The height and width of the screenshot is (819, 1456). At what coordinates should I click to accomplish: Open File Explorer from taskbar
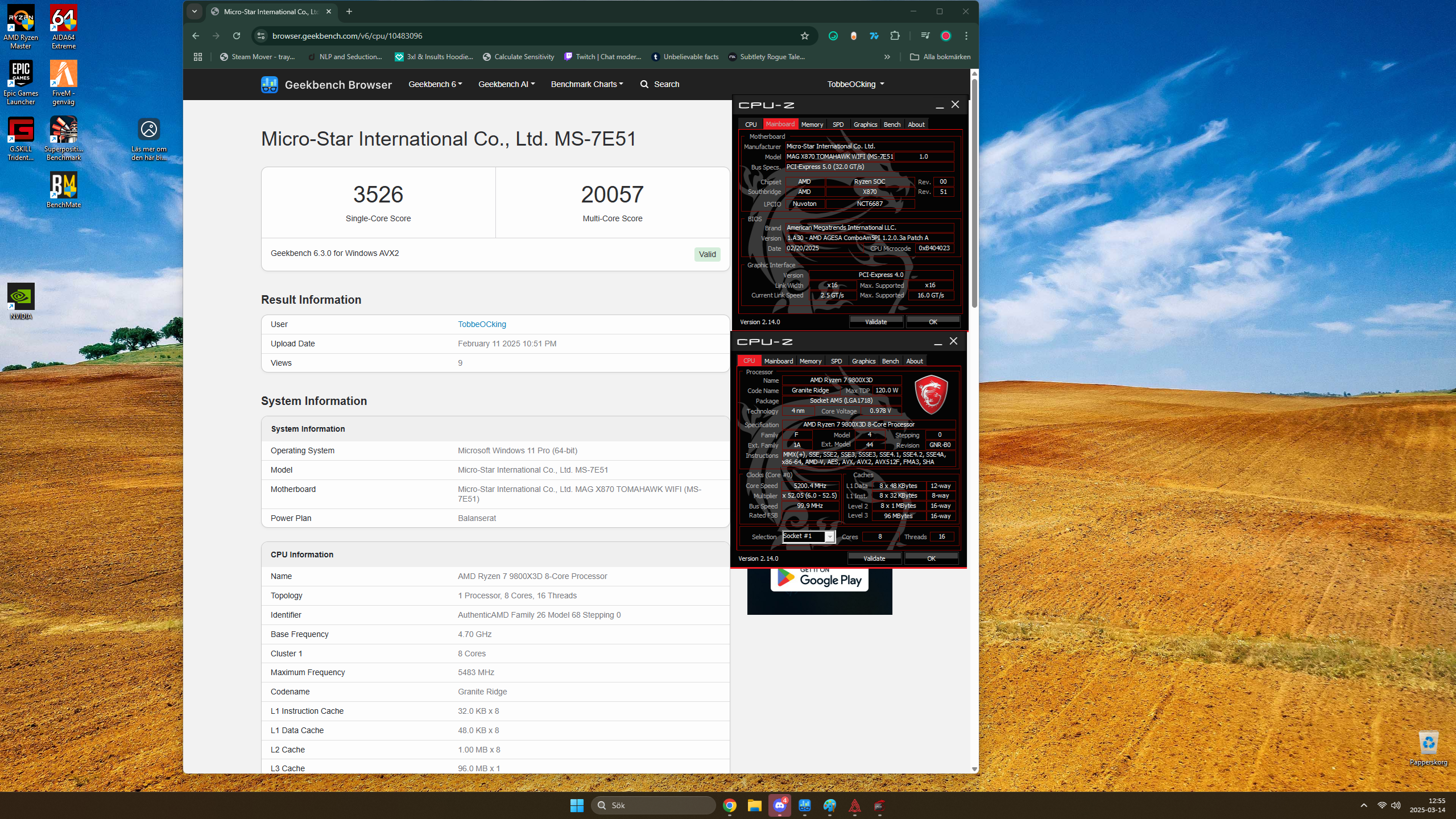tap(755, 805)
